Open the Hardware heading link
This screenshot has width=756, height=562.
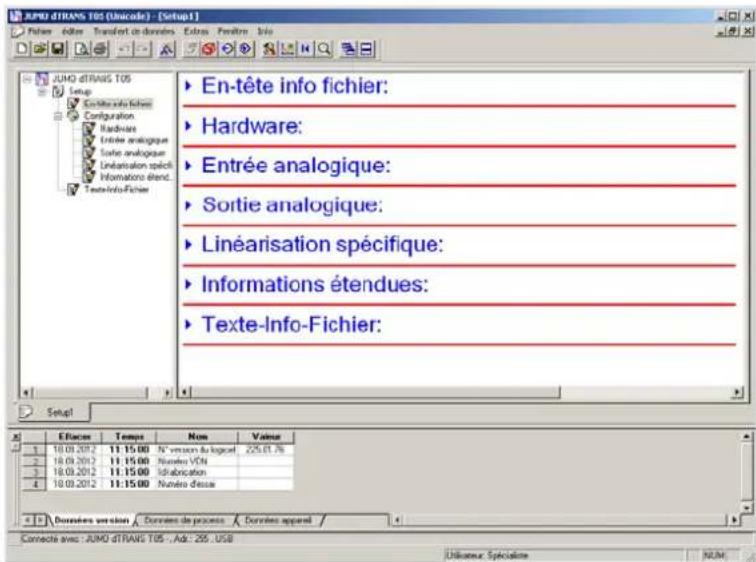pyautogui.click(x=251, y=126)
